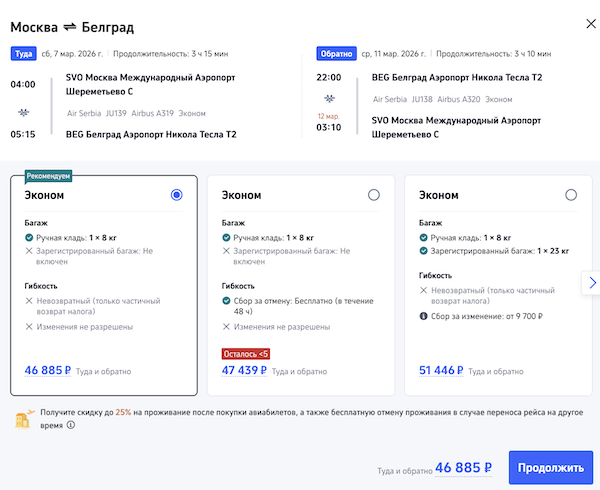Click the hotel discount promo icon

(24, 418)
